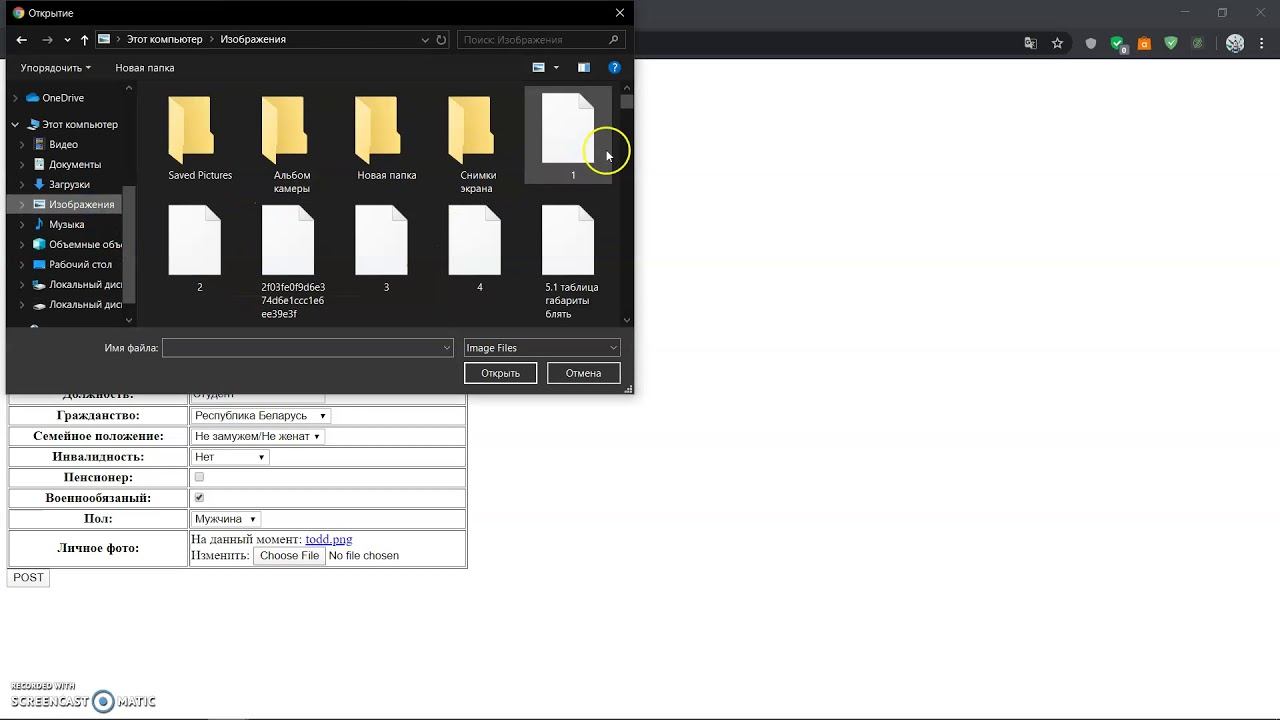Click the navigation tree scroll-down arrow

point(128,320)
